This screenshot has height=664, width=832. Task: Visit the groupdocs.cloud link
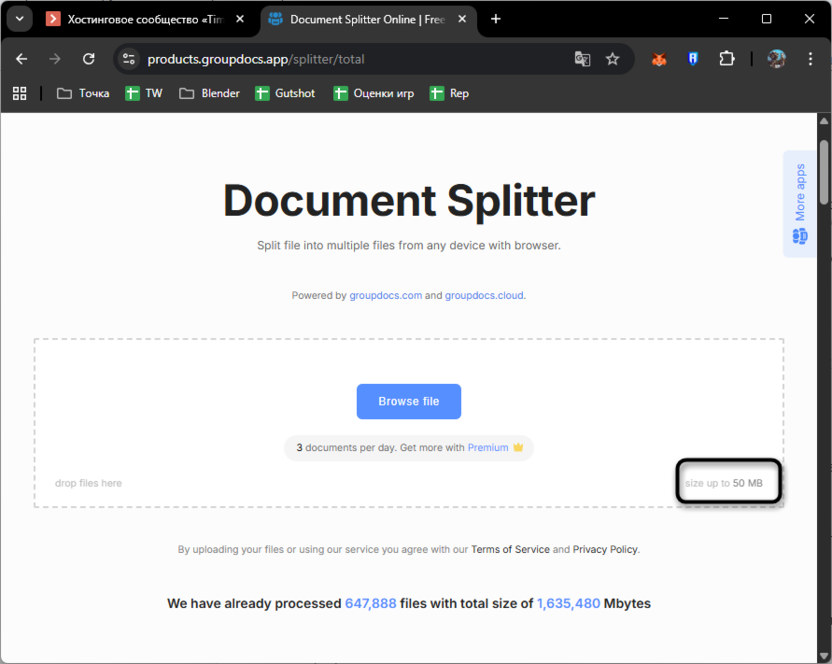484,295
